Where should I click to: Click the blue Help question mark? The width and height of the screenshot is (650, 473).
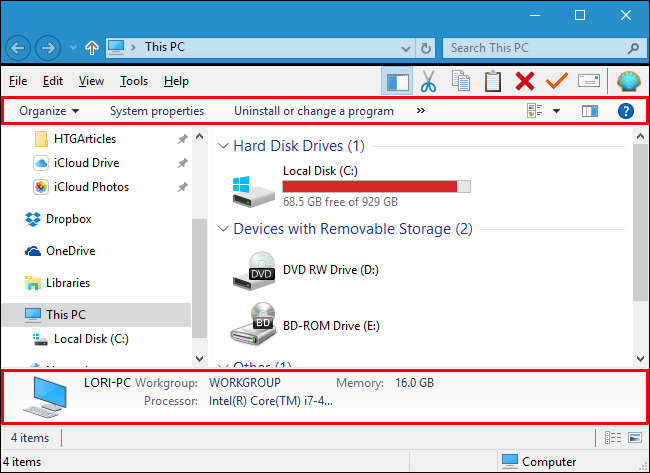coord(626,111)
